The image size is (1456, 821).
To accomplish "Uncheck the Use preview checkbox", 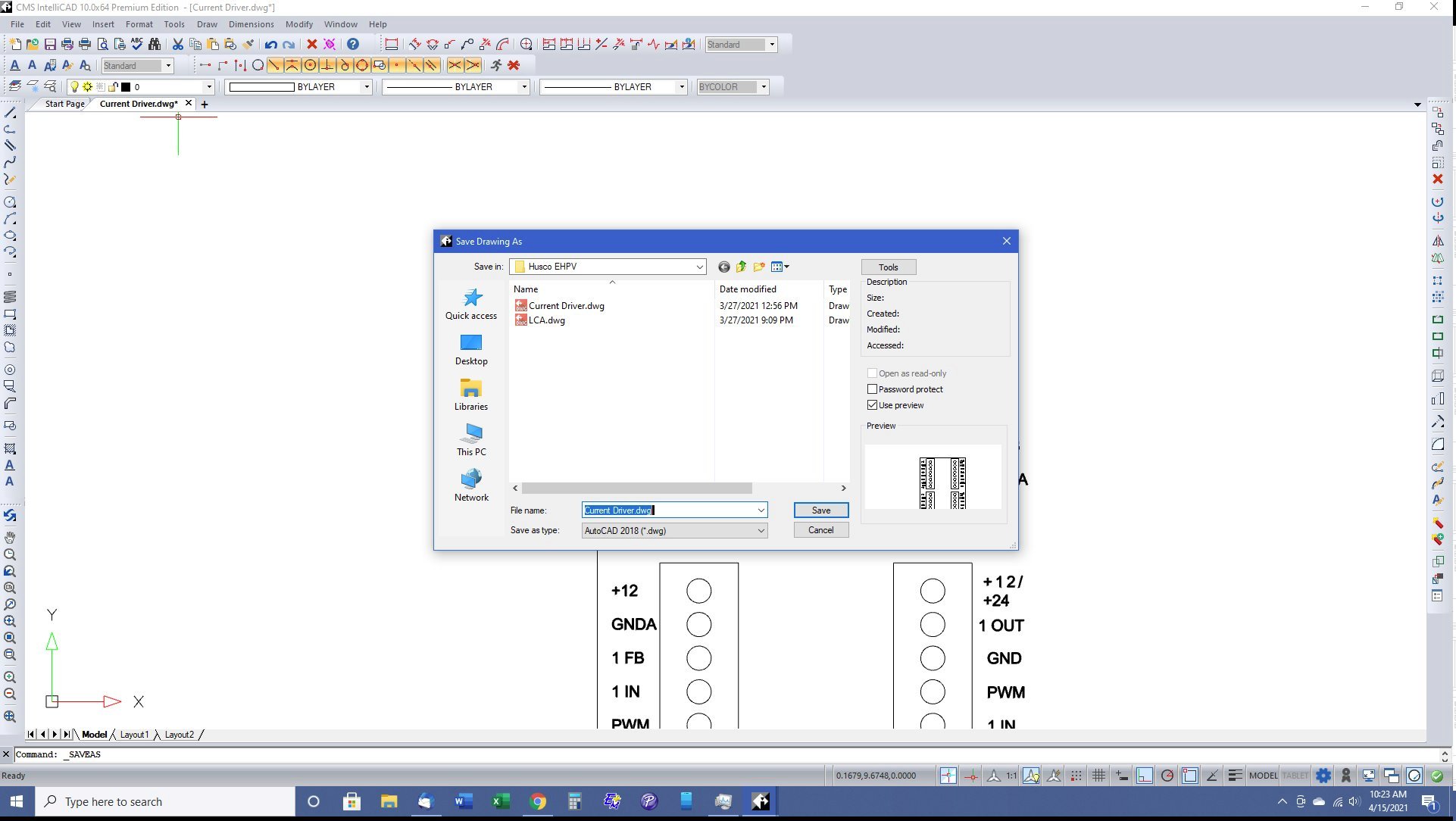I will [872, 405].
